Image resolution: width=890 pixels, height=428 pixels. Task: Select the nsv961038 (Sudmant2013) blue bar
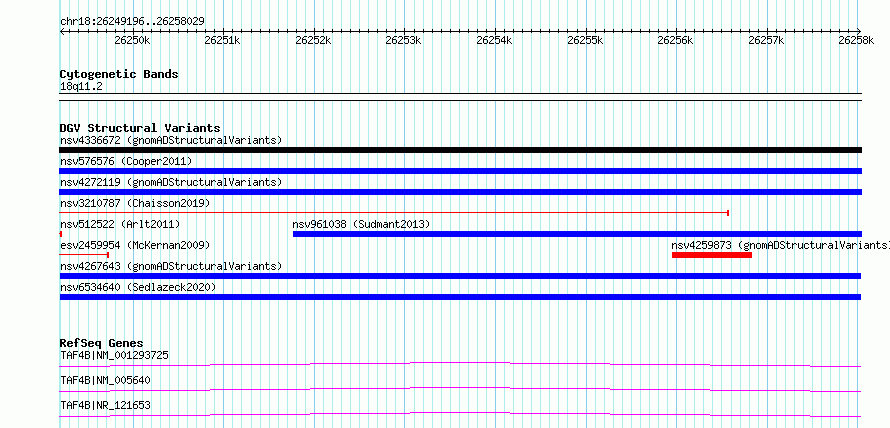pos(577,234)
